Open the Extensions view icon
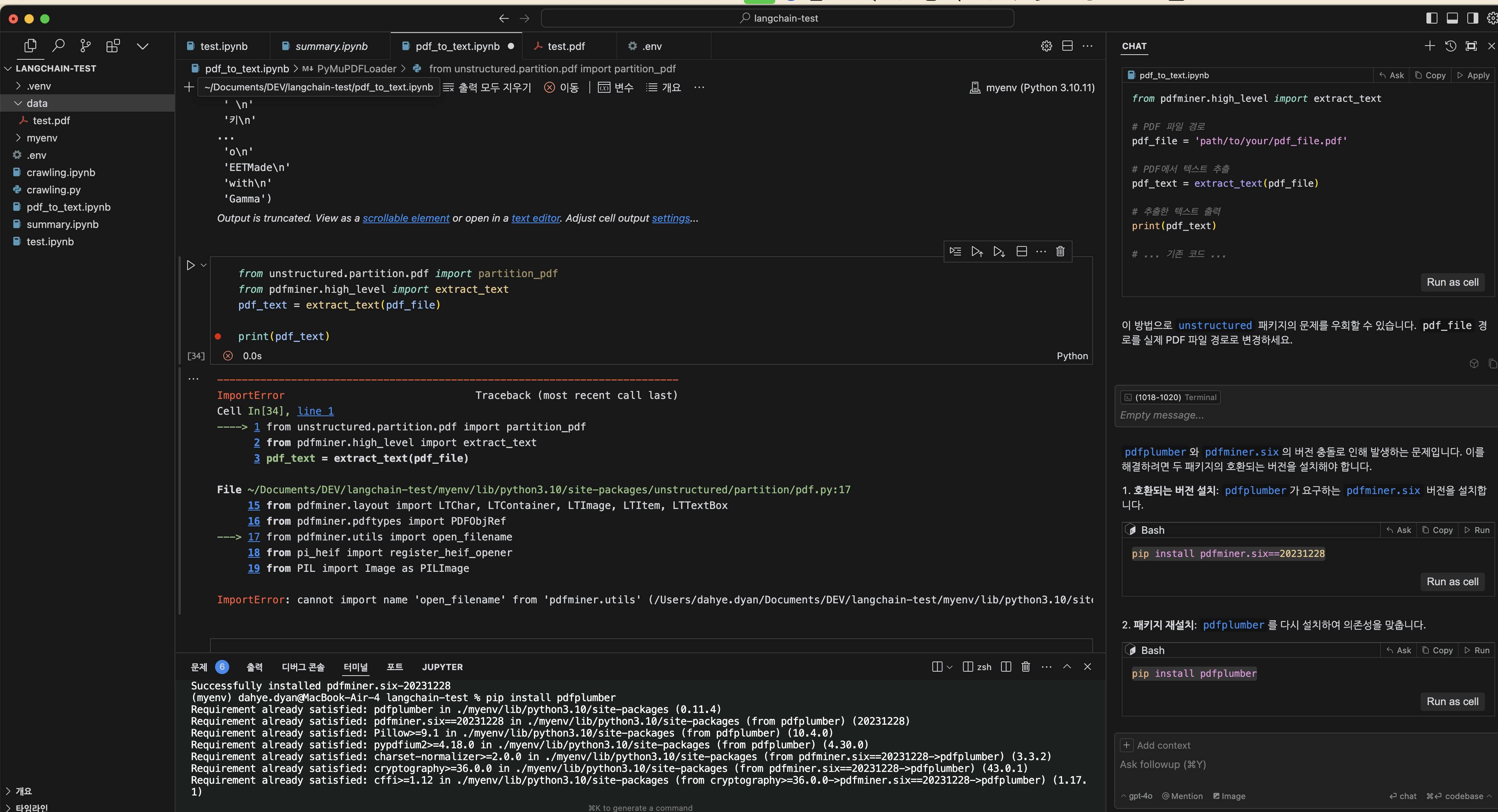This screenshot has height=812, width=1498. 113,45
